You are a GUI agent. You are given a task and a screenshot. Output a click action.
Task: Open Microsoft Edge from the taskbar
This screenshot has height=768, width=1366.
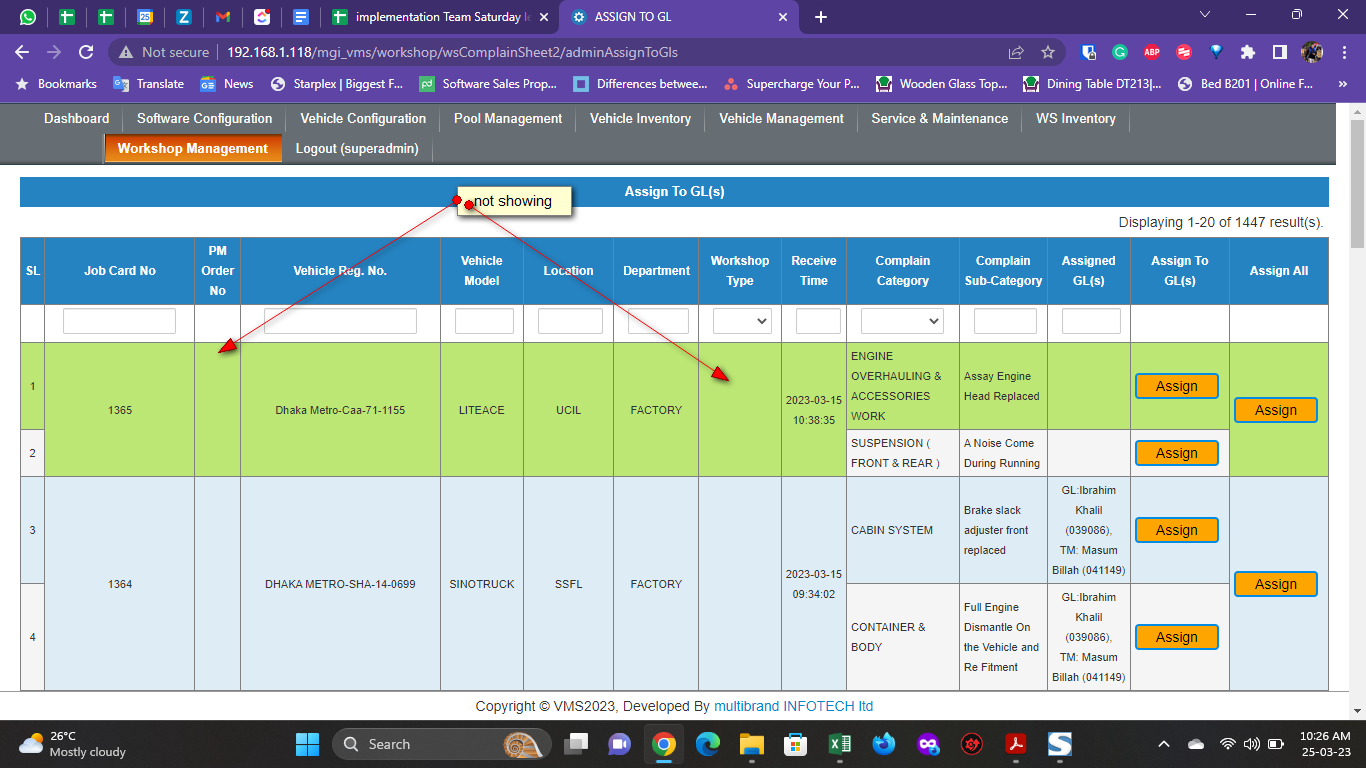click(x=708, y=744)
